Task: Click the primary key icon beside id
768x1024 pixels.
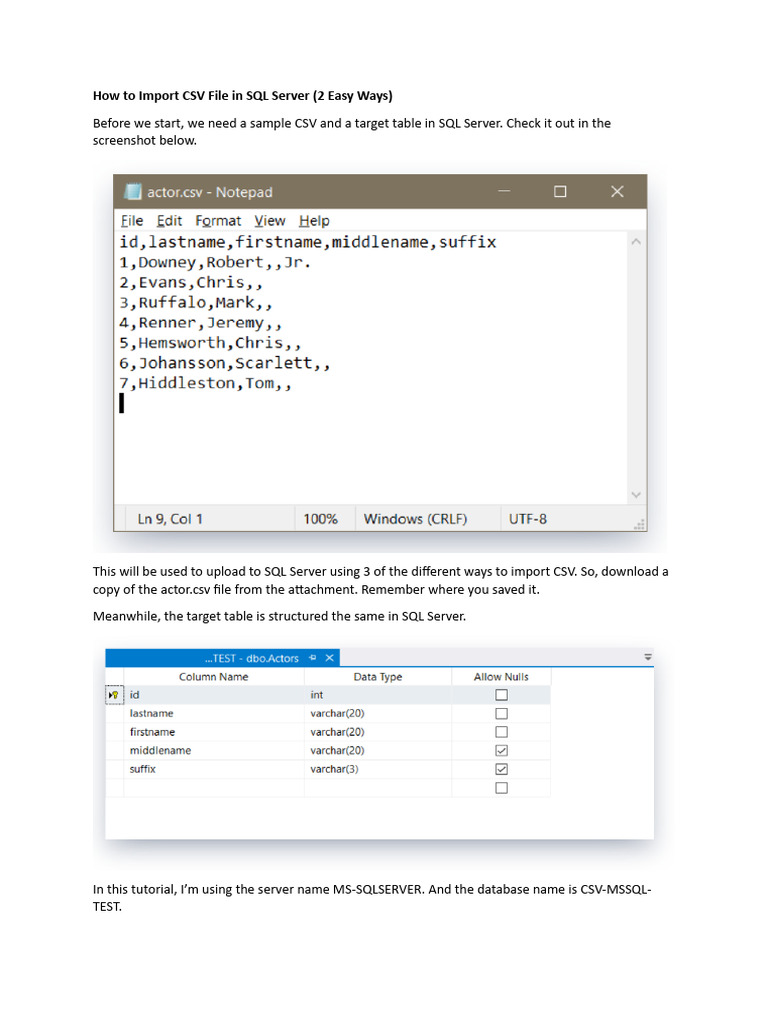Action: coord(114,695)
